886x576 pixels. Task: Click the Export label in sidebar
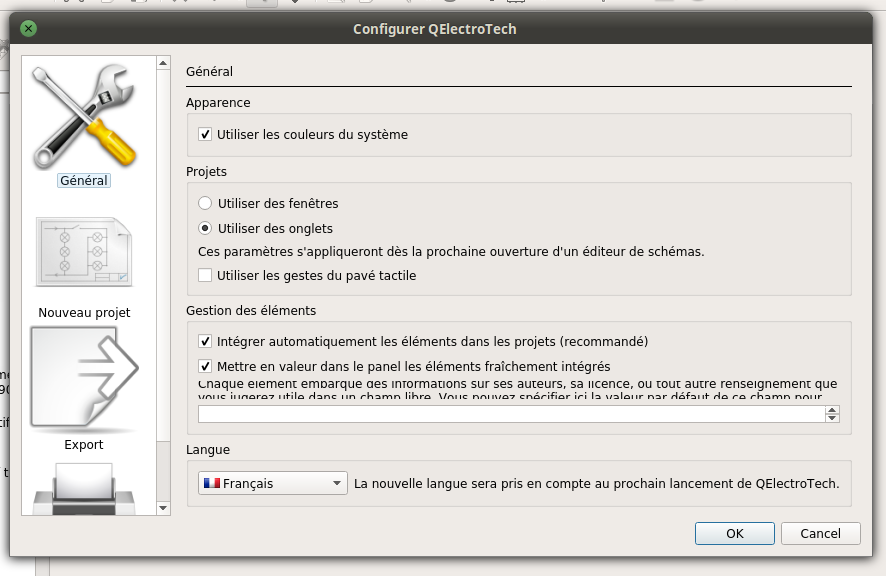click(x=84, y=445)
